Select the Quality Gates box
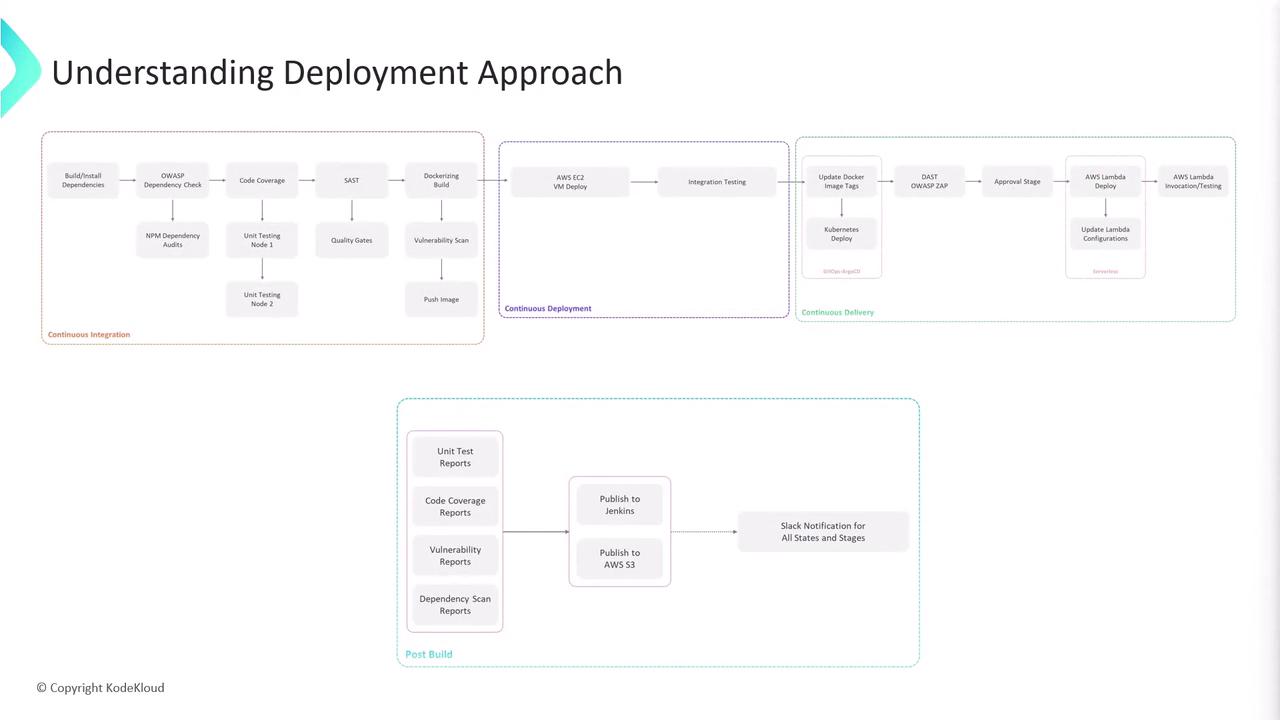1280x720 pixels. coord(351,240)
